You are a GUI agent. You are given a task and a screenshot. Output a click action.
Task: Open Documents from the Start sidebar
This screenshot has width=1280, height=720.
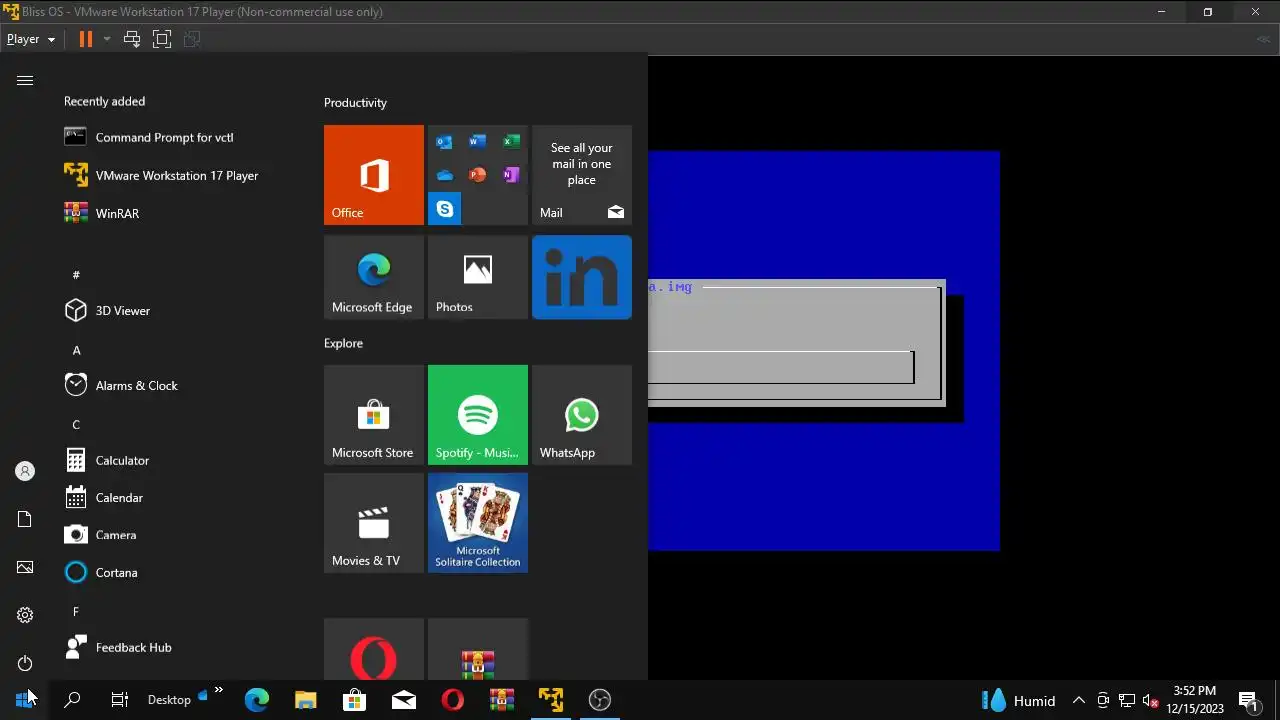(x=25, y=519)
